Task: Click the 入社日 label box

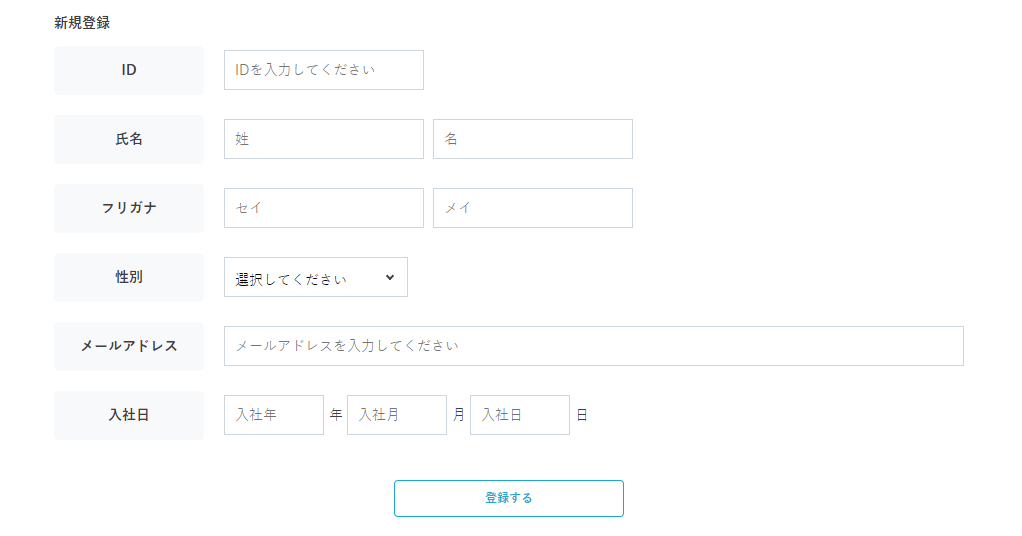Action: 129,416
